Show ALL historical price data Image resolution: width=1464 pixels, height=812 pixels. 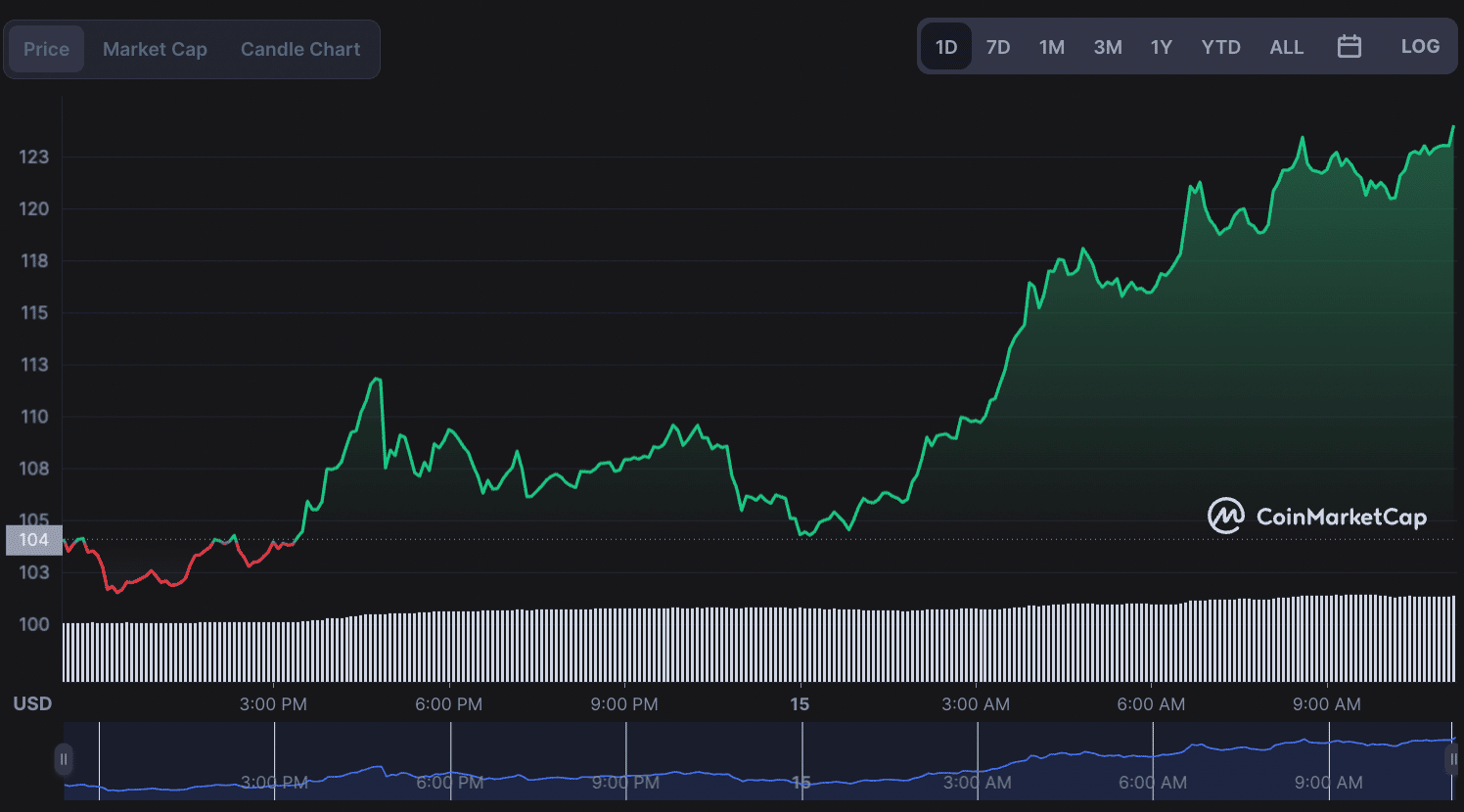point(1287,47)
